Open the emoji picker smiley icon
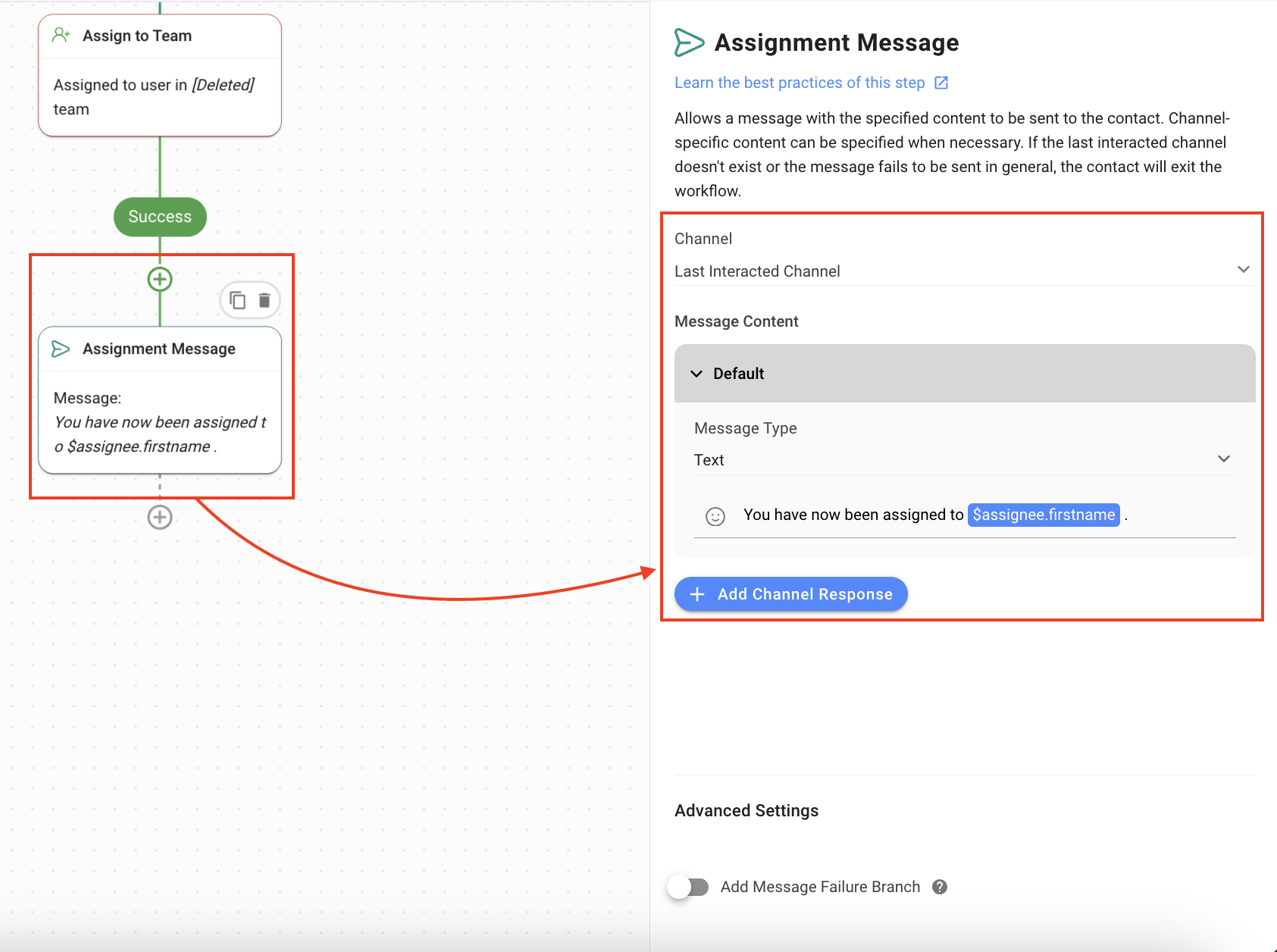 715,516
